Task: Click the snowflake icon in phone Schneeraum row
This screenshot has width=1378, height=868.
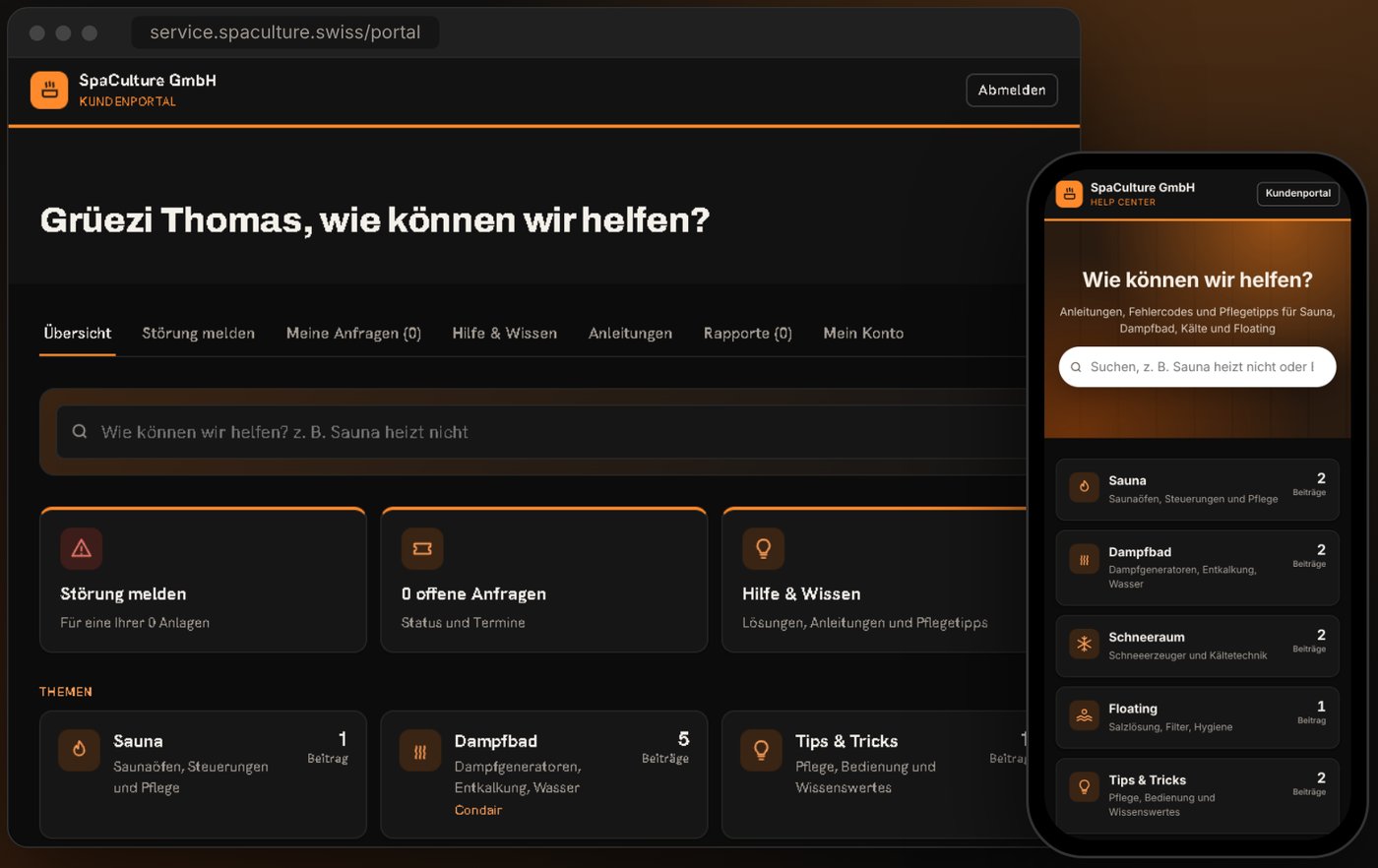Action: point(1084,644)
